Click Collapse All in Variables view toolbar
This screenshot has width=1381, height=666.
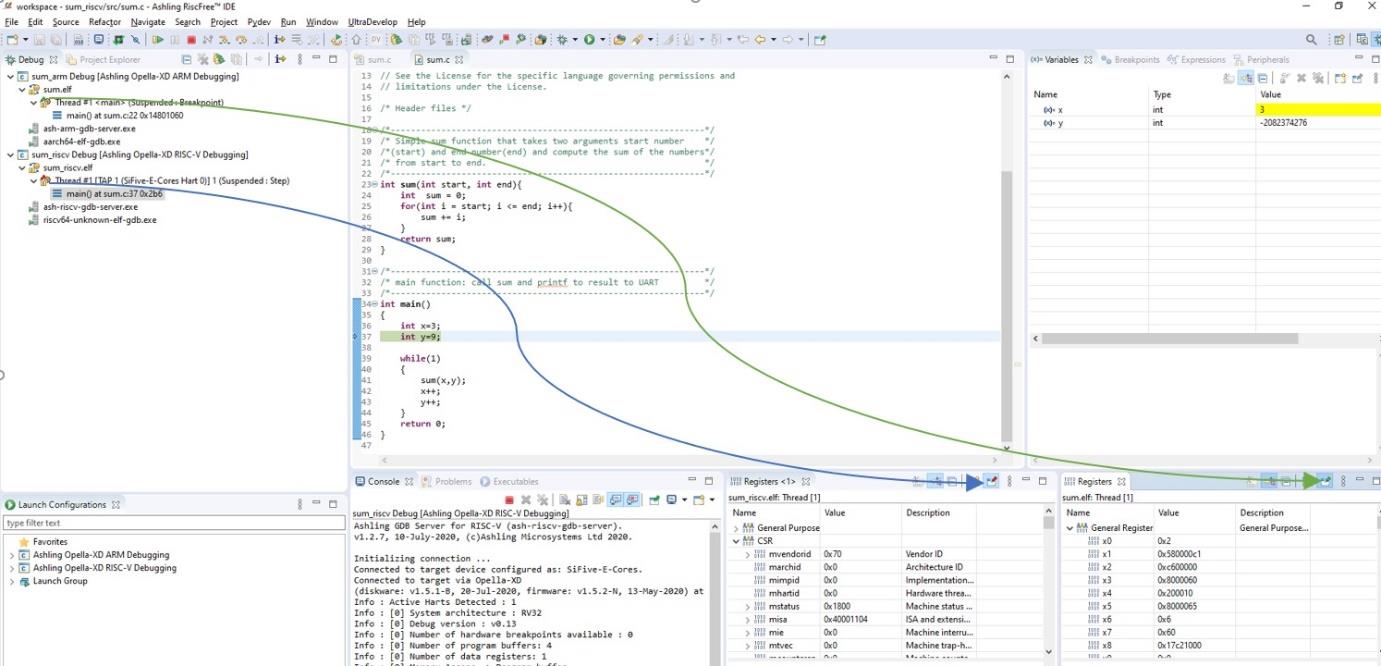pyautogui.click(x=1262, y=78)
